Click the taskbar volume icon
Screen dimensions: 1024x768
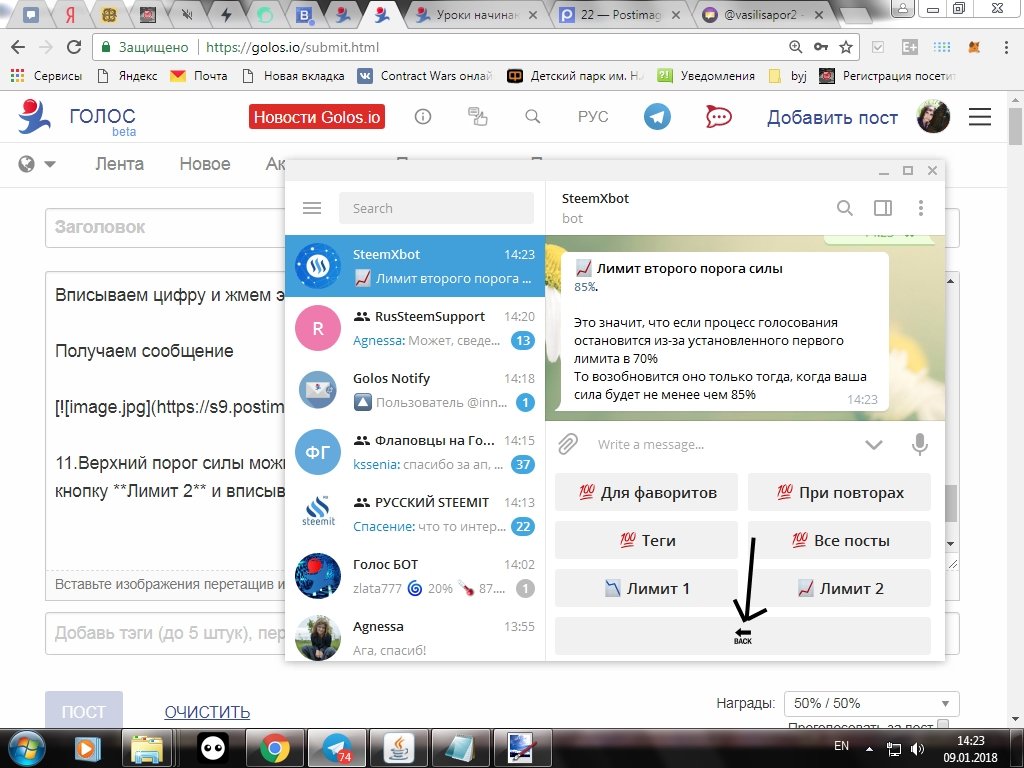click(x=917, y=748)
